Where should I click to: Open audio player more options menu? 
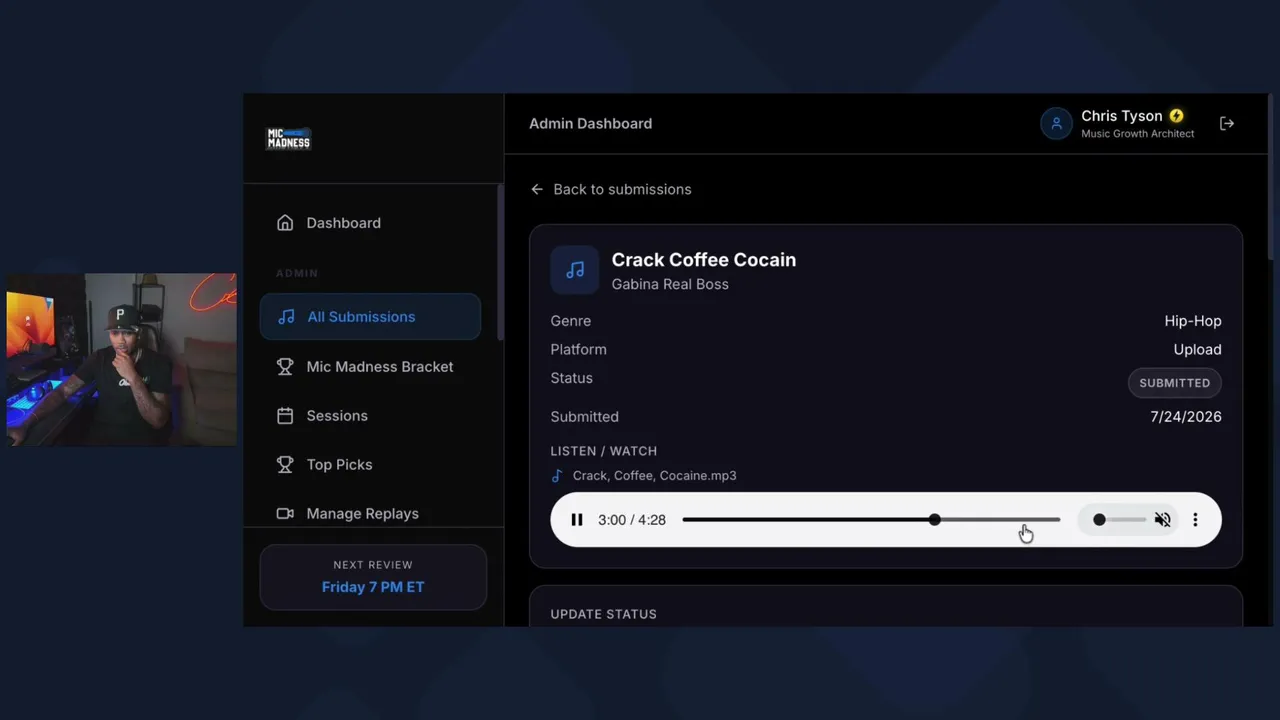[x=1195, y=520]
